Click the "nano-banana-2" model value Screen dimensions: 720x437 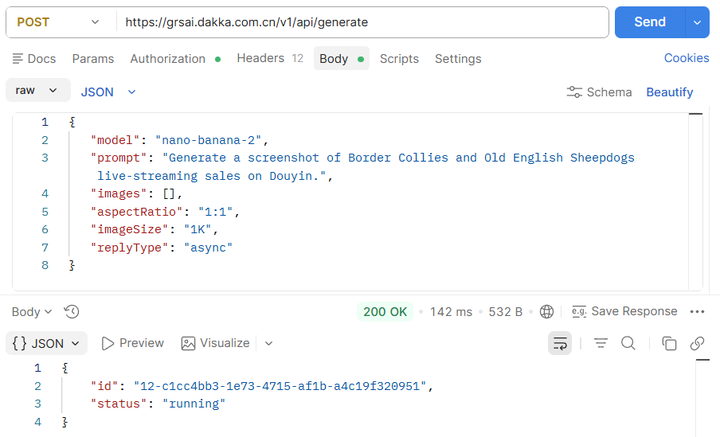208,140
